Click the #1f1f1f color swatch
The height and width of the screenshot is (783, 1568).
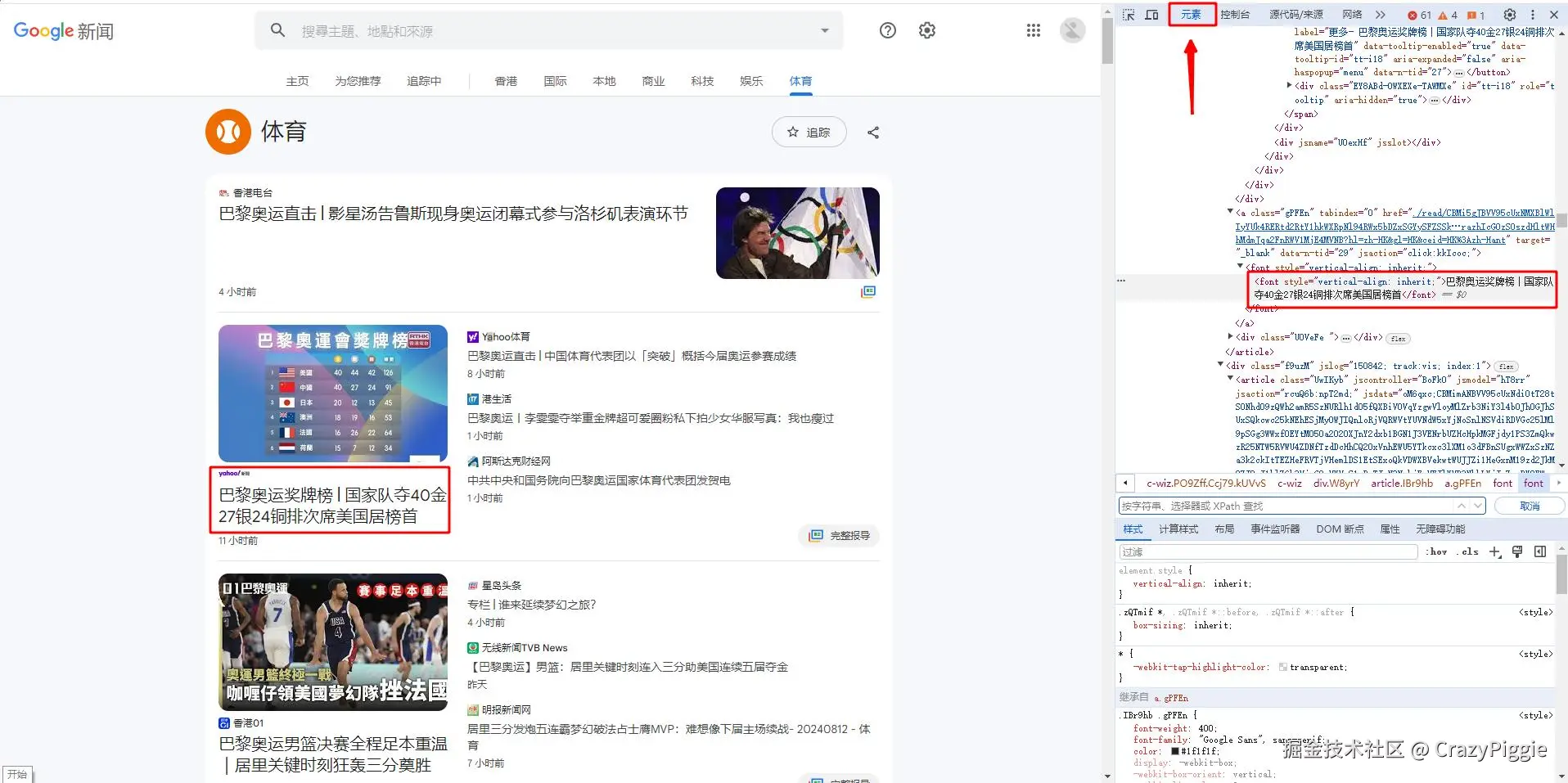[x=1175, y=751]
